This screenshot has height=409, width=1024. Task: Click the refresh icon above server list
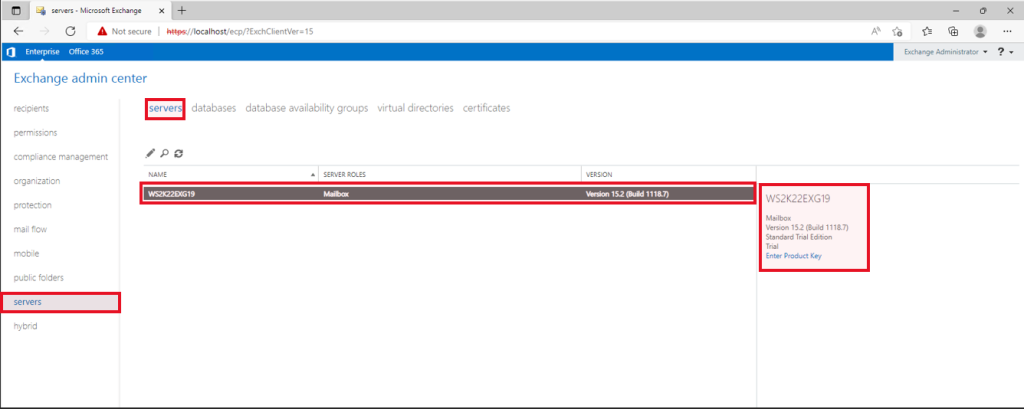[x=178, y=153]
